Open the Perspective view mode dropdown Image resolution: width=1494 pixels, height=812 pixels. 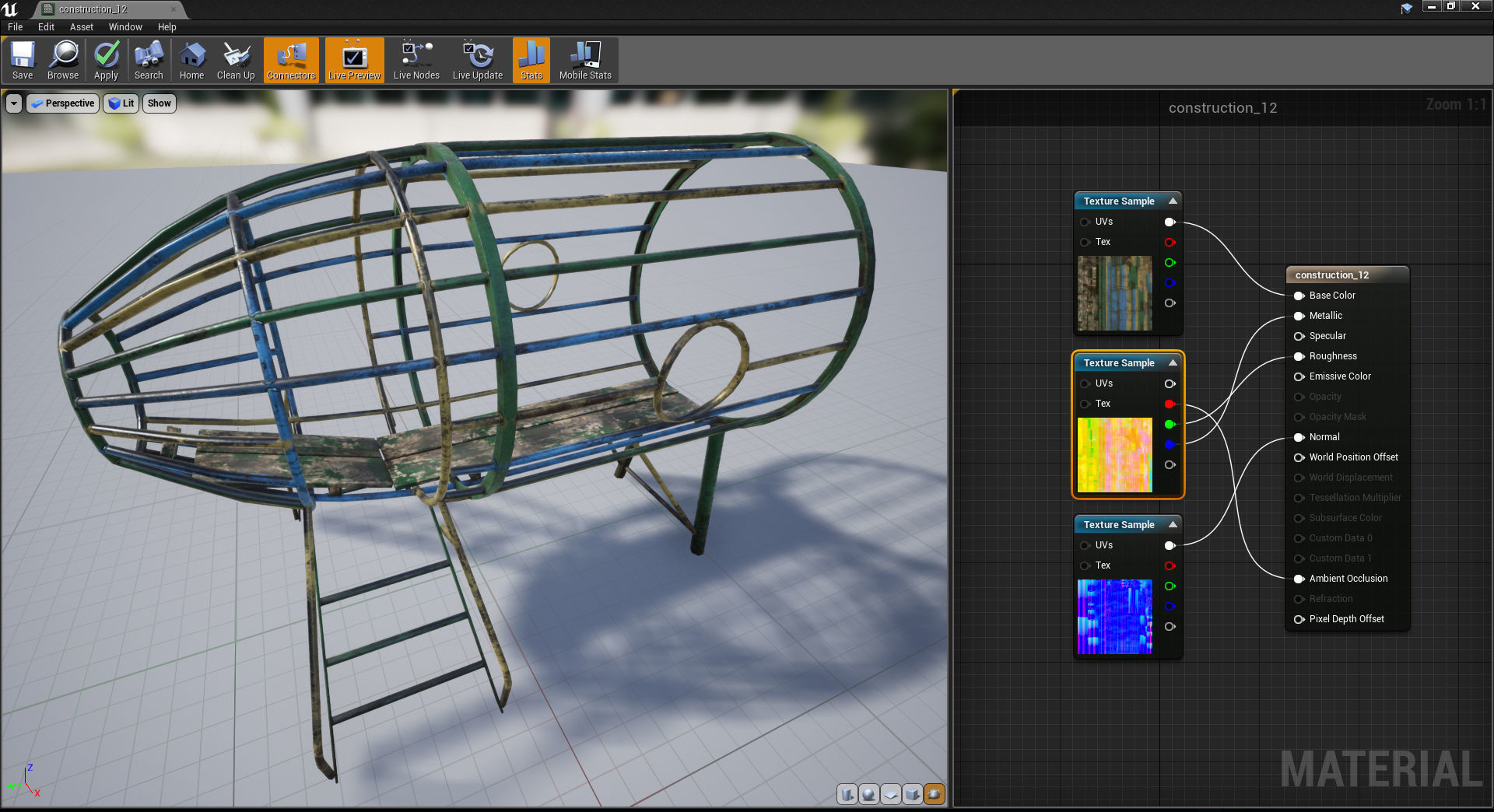(63, 103)
